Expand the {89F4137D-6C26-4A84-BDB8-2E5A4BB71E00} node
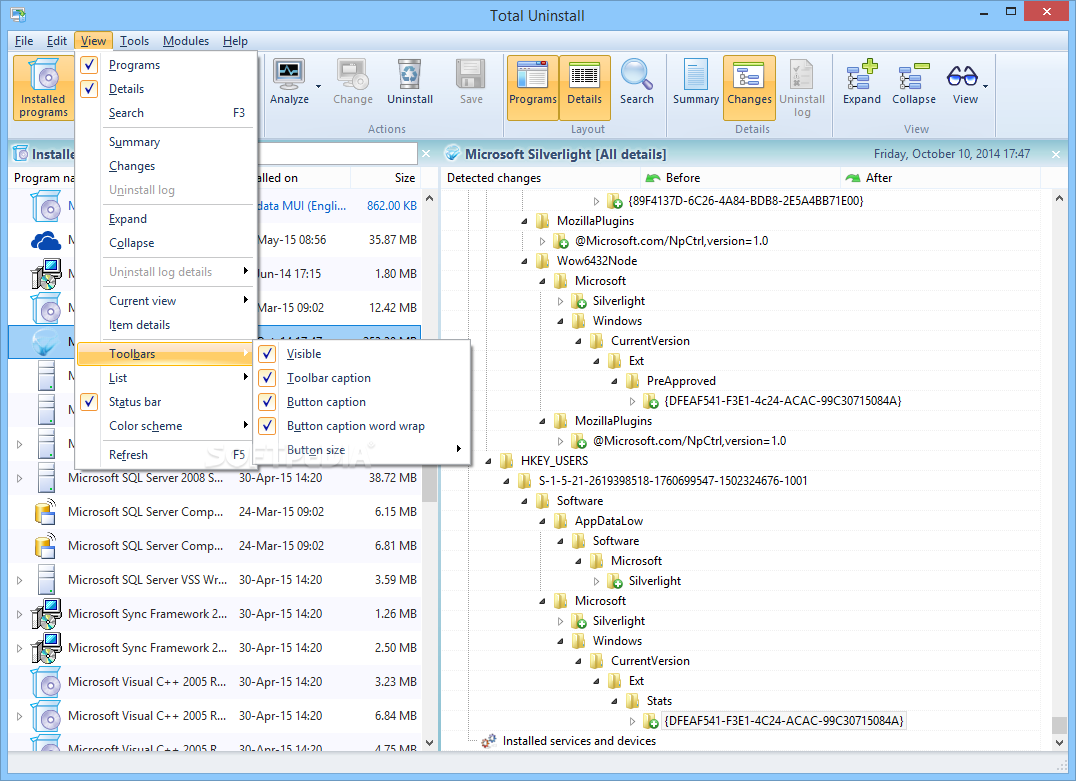1076x781 pixels. click(596, 201)
